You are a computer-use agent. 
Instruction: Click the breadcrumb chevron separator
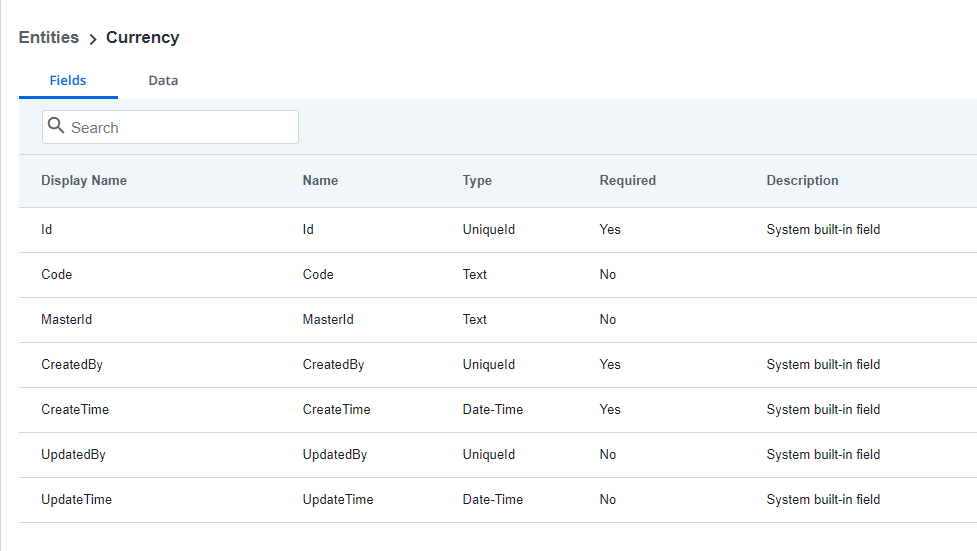point(93,39)
